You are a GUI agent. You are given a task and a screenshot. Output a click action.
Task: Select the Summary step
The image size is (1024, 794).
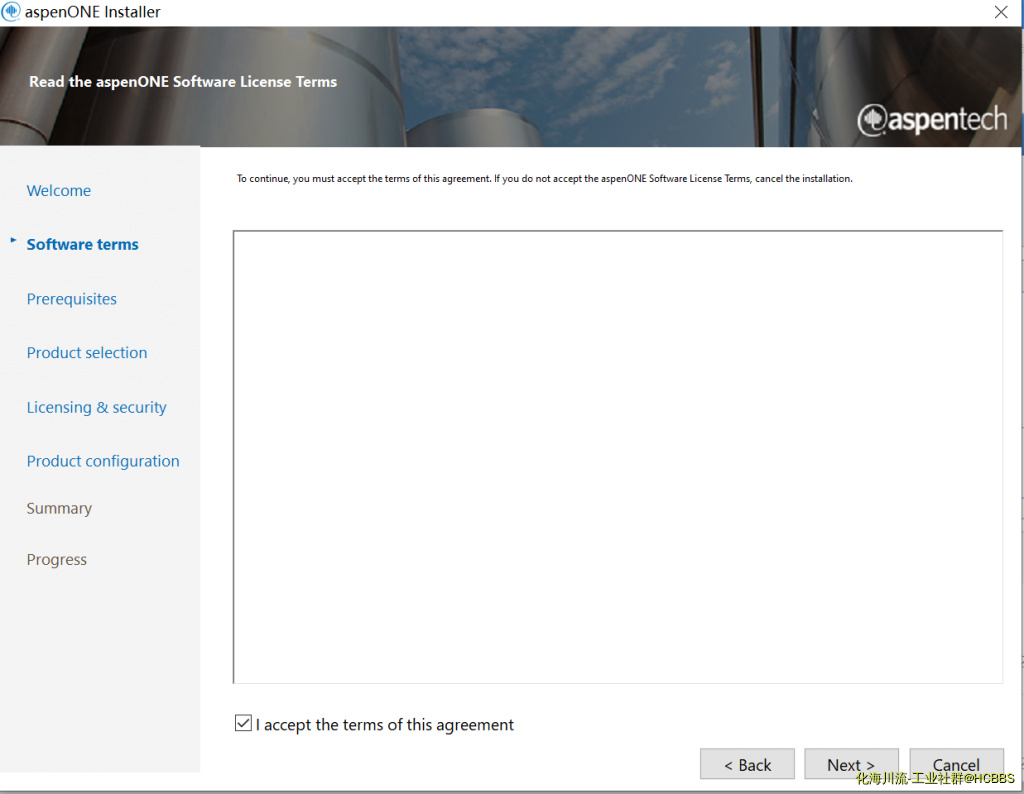[x=59, y=509]
